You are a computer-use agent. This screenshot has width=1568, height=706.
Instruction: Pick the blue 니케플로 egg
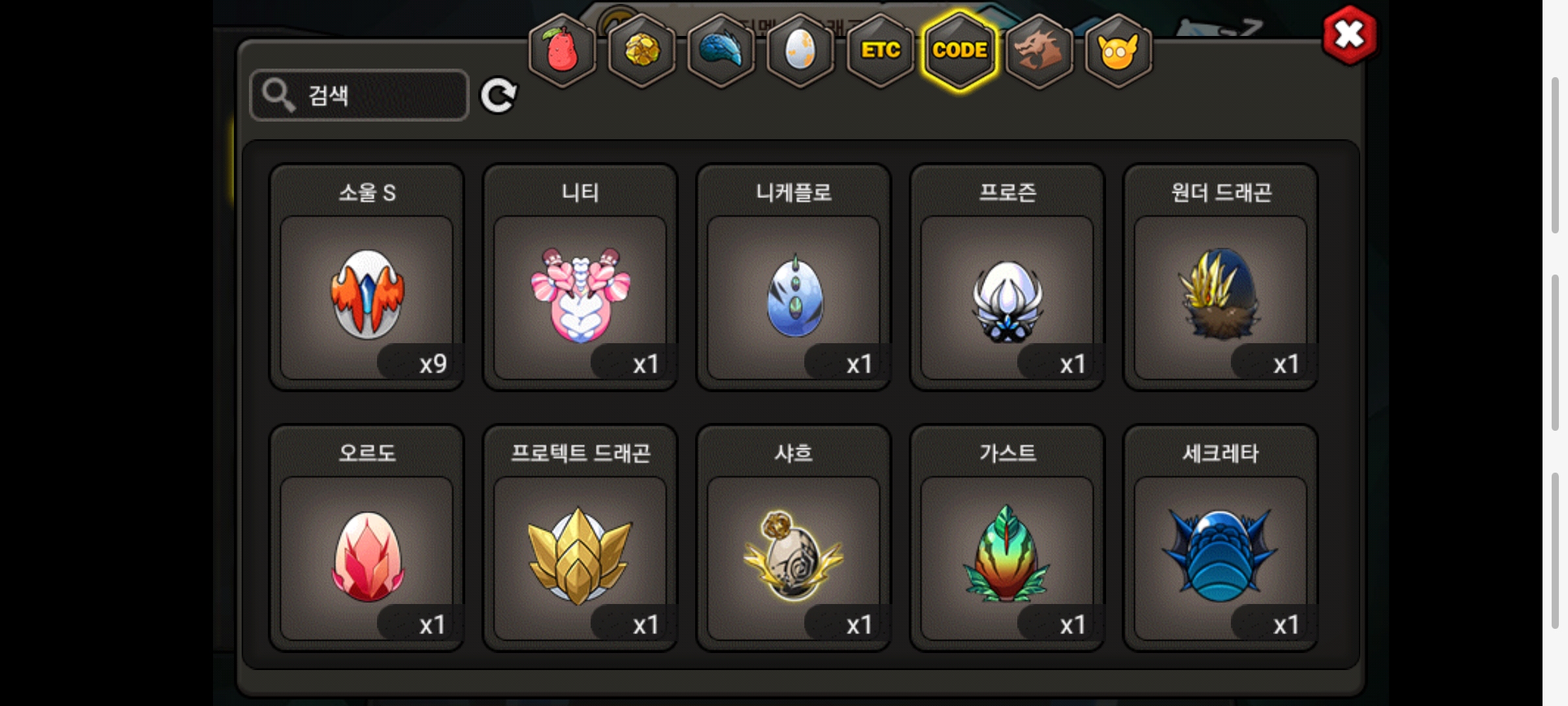click(794, 277)
